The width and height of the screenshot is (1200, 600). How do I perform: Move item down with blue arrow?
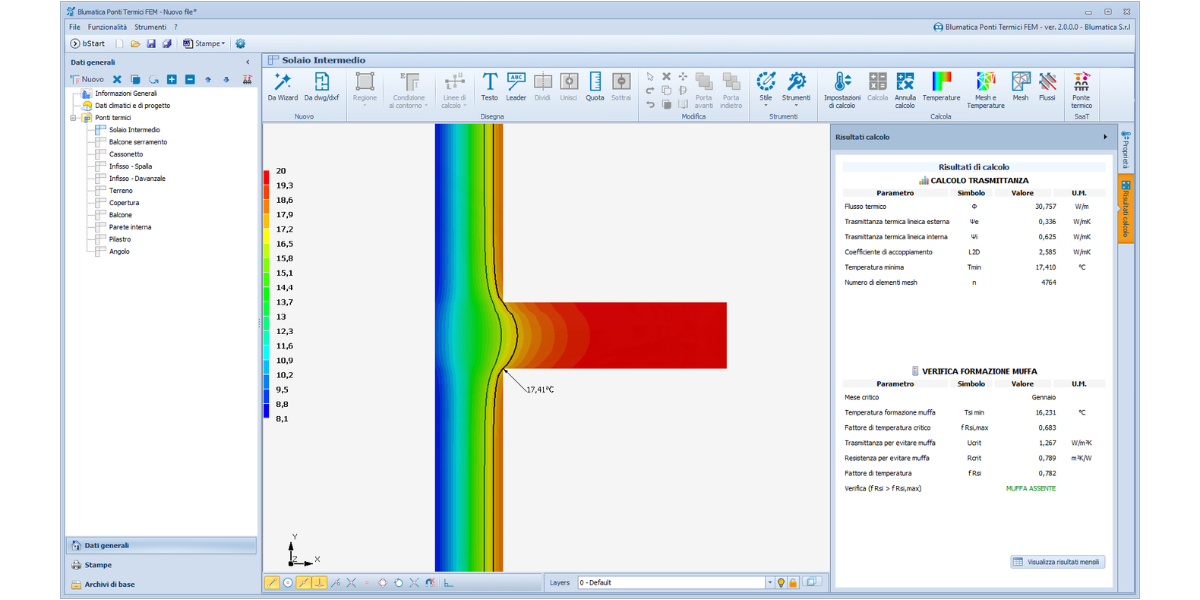click(226, 79)
